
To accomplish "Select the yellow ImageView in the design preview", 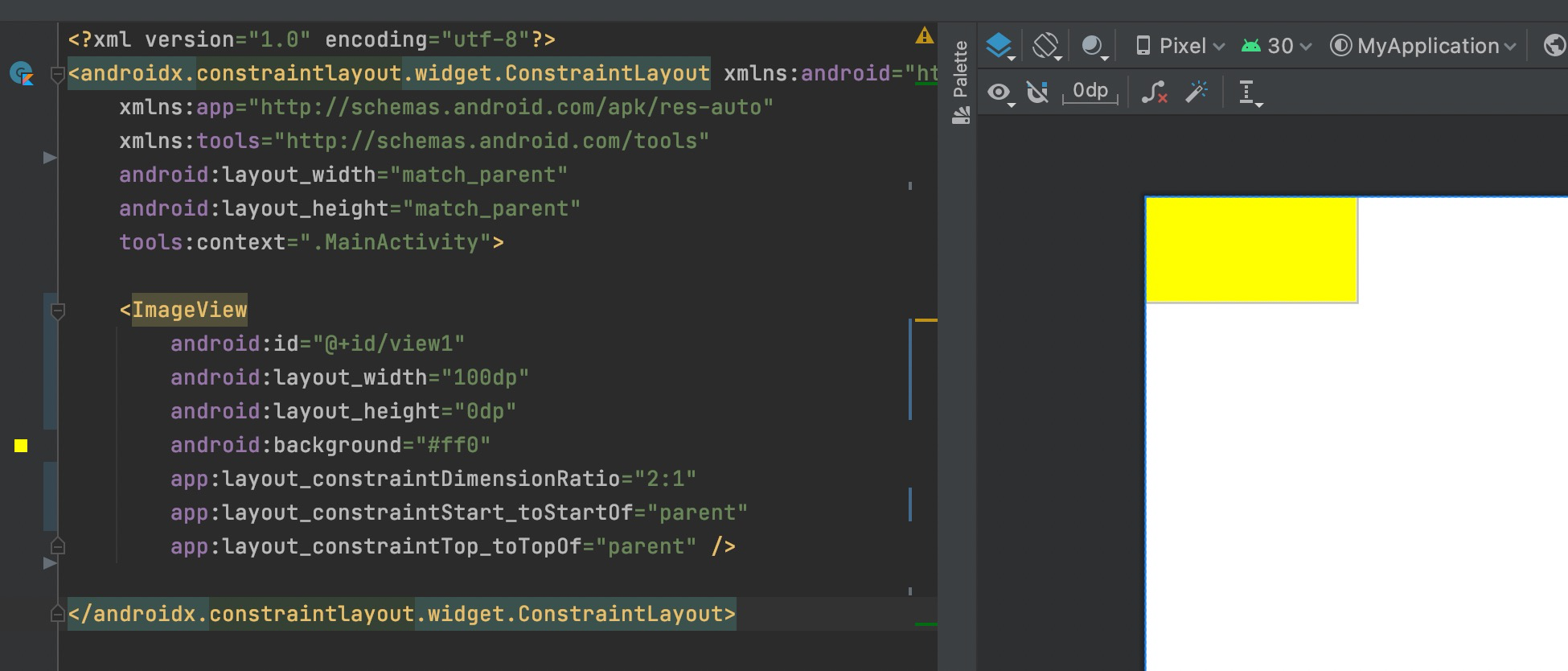I will (x=1251, y=249).
